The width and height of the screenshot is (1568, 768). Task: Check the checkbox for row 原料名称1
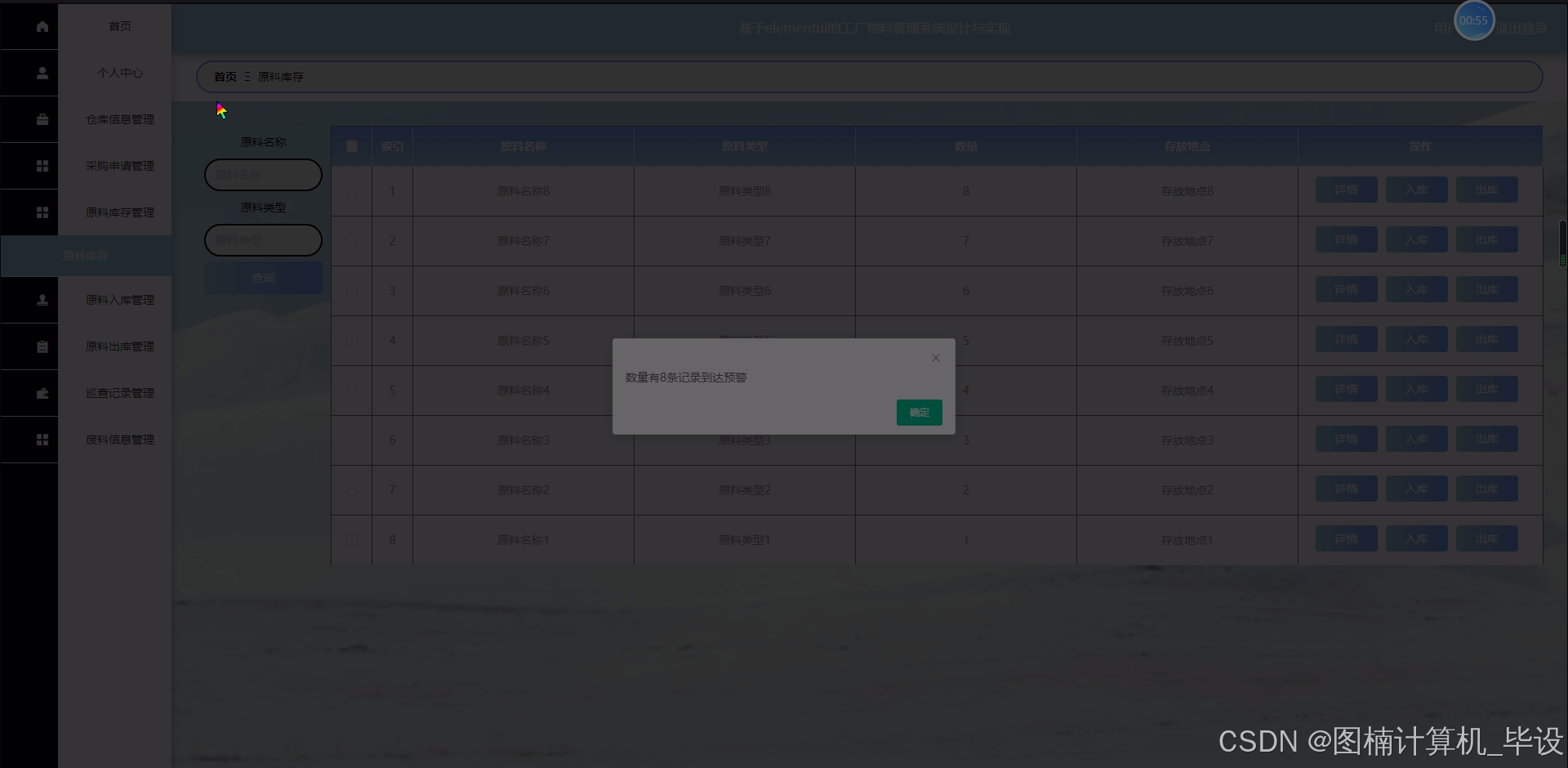351,540
